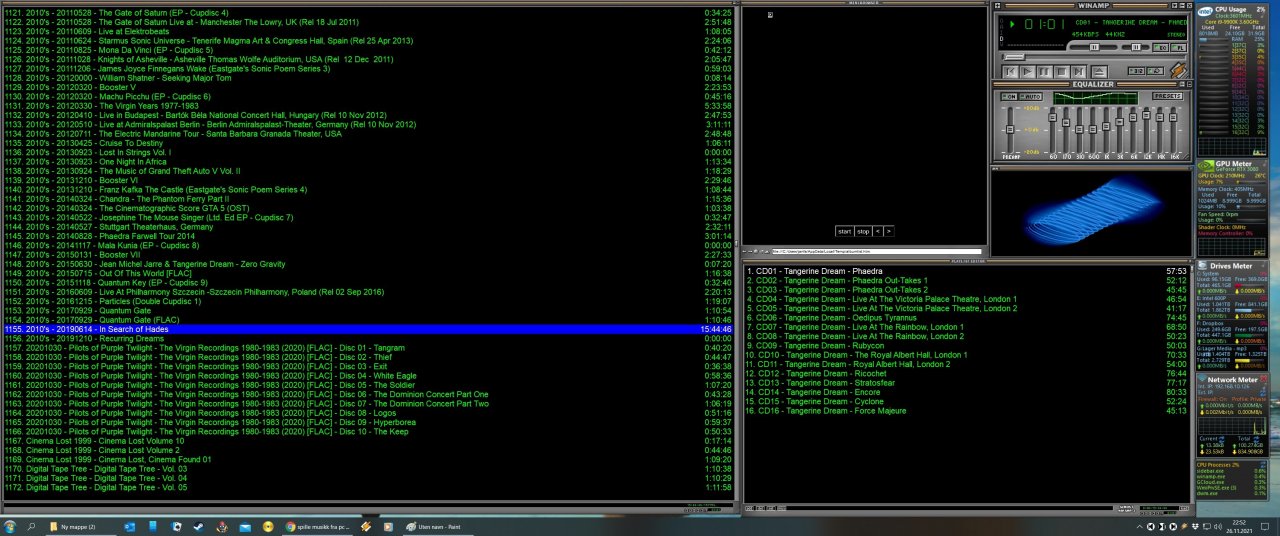Click the minibrowser start button
This screenshot has width=1280, height=536.
pos(845,231)
